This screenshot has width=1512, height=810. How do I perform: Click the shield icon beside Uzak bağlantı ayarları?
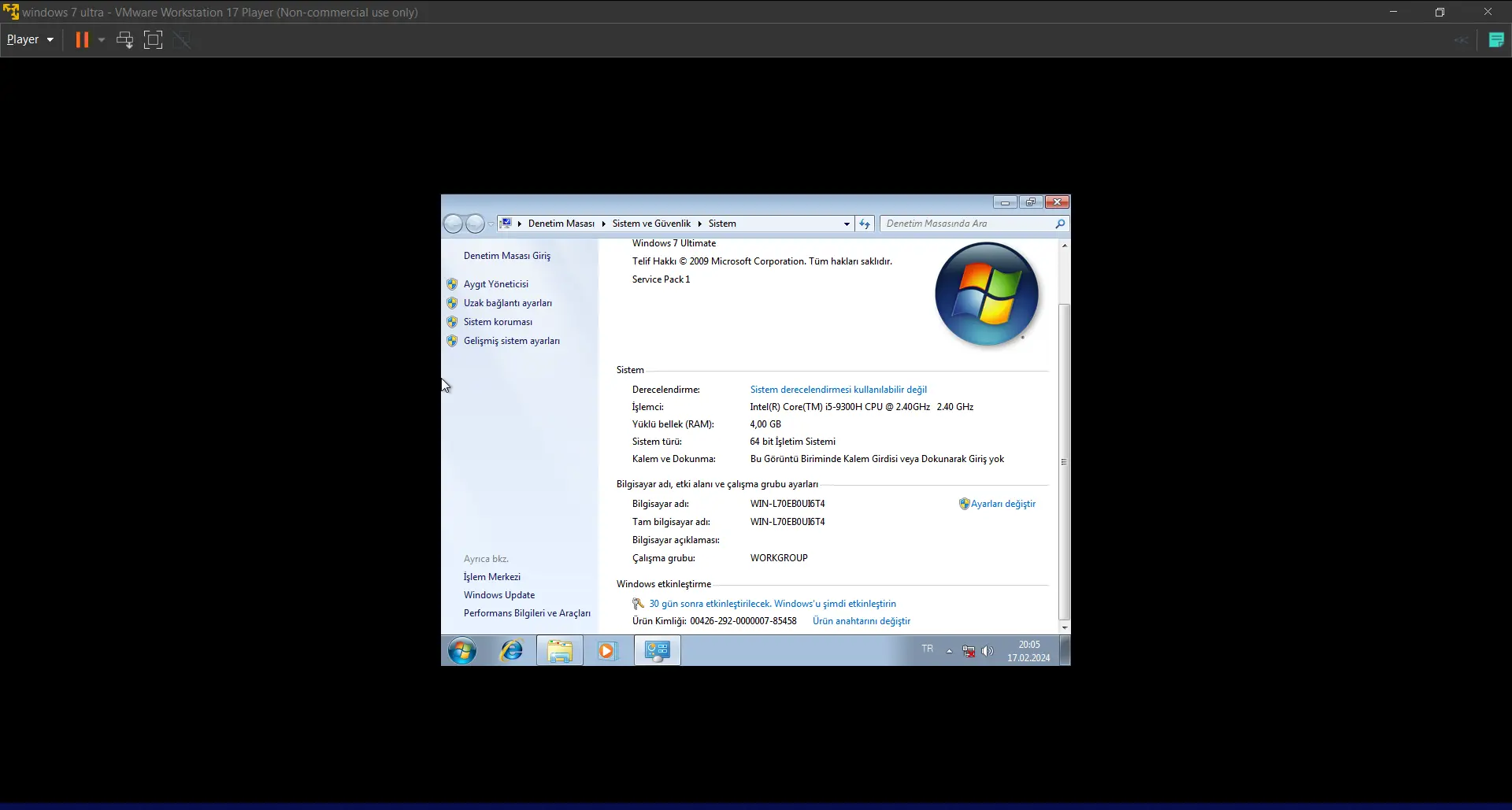[x=452, y=303]
